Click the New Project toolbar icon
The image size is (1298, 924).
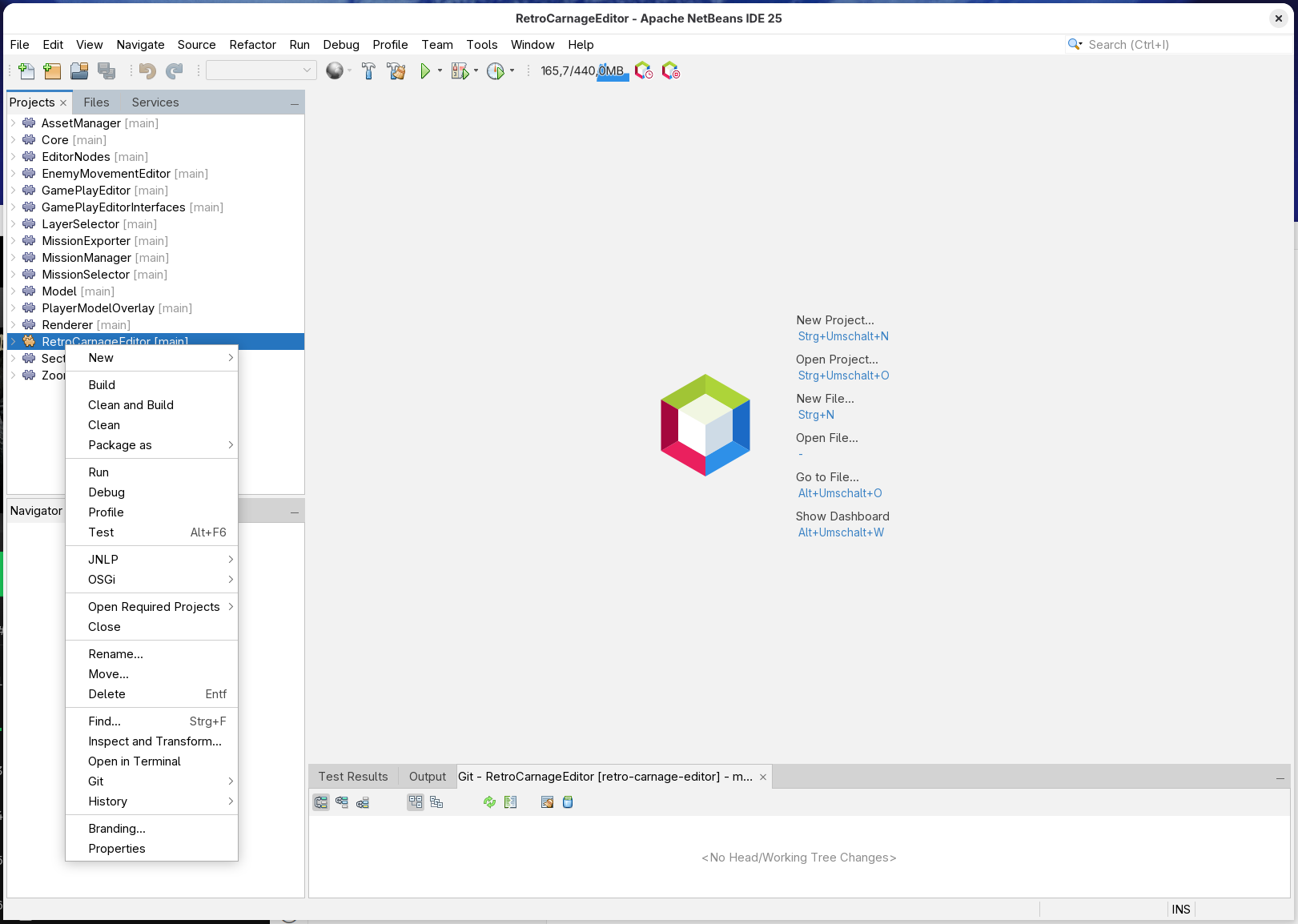(x=52, y=71)
